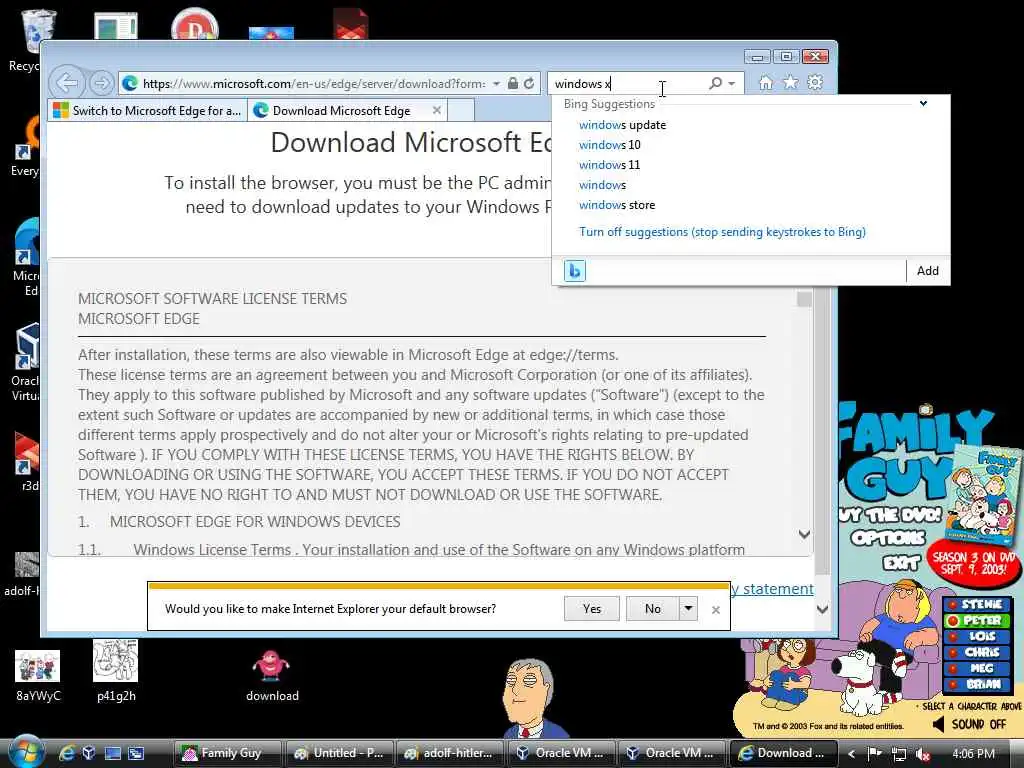Click the Bing provider icon in suggestions panel
This screenshot has width=1024, height=768.
pos(575,270)
